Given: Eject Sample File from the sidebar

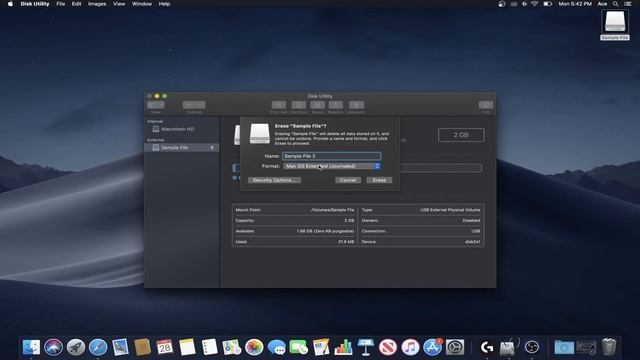Looking at the screenshot, I should point(212,147).
